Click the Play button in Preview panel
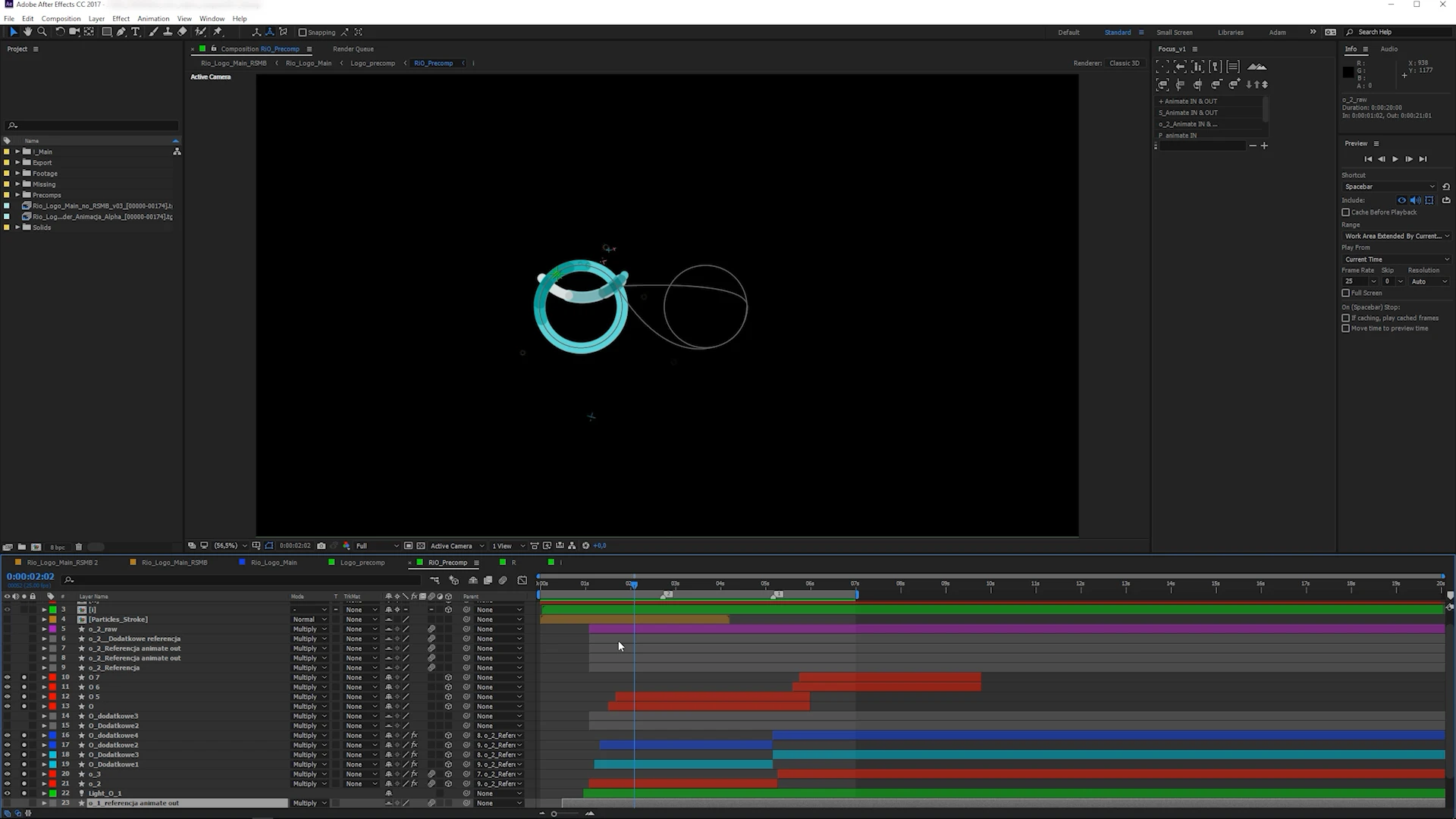1456x819 pixels. click(x=1395, y=159)
